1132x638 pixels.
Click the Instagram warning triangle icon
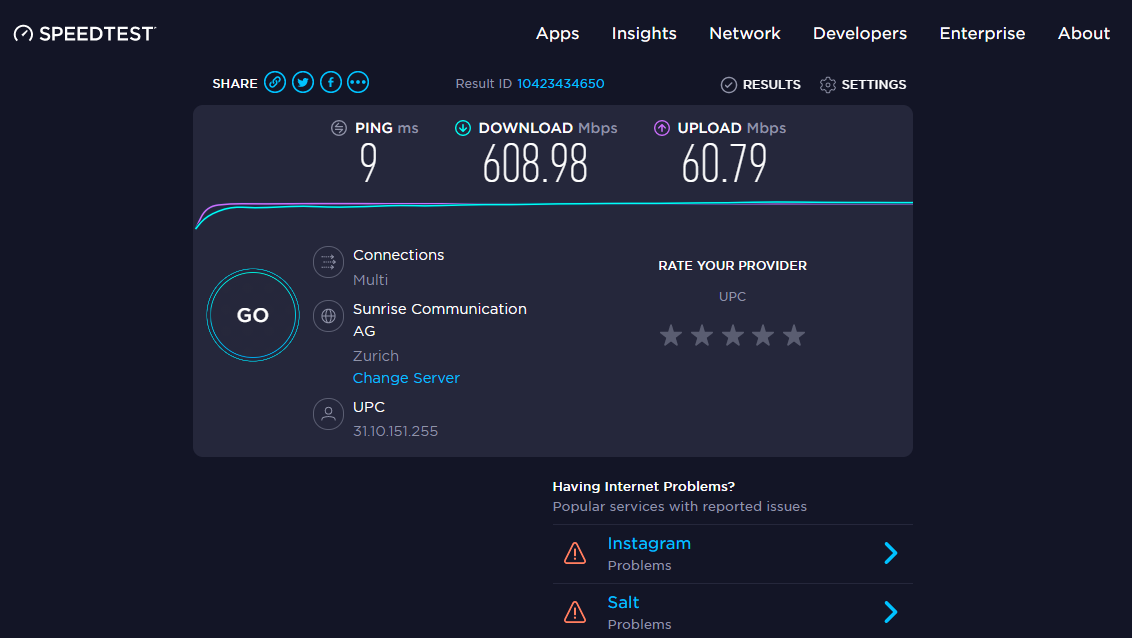pos(575,553)
